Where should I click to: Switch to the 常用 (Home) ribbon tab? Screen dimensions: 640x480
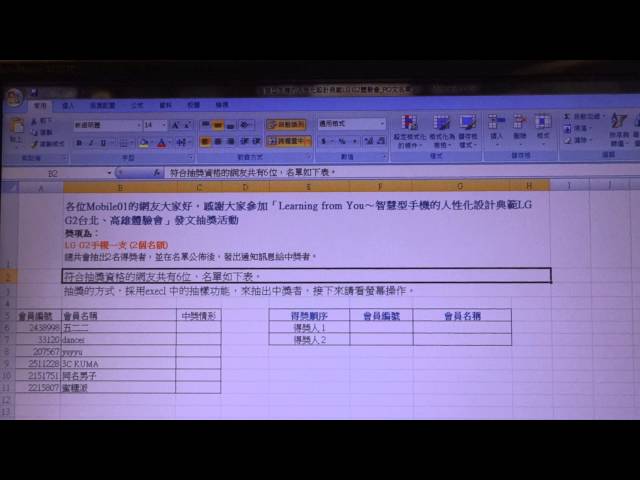point(40,106)
